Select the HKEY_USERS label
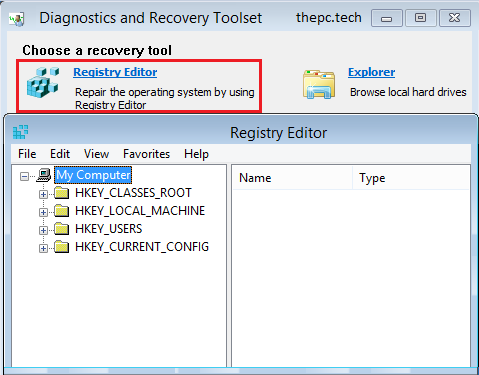Viewport: 479px width, 375px height. tap(109, 229)
